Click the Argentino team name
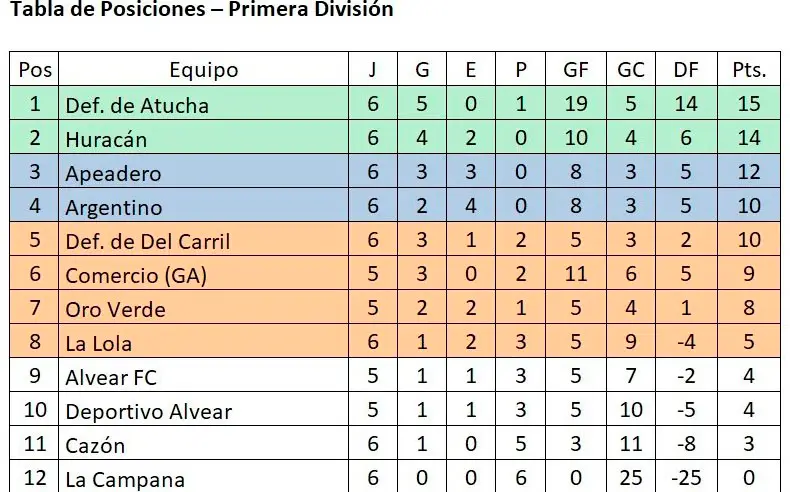The width and height of the screenshot is (790, 492). tap(113, 207)
